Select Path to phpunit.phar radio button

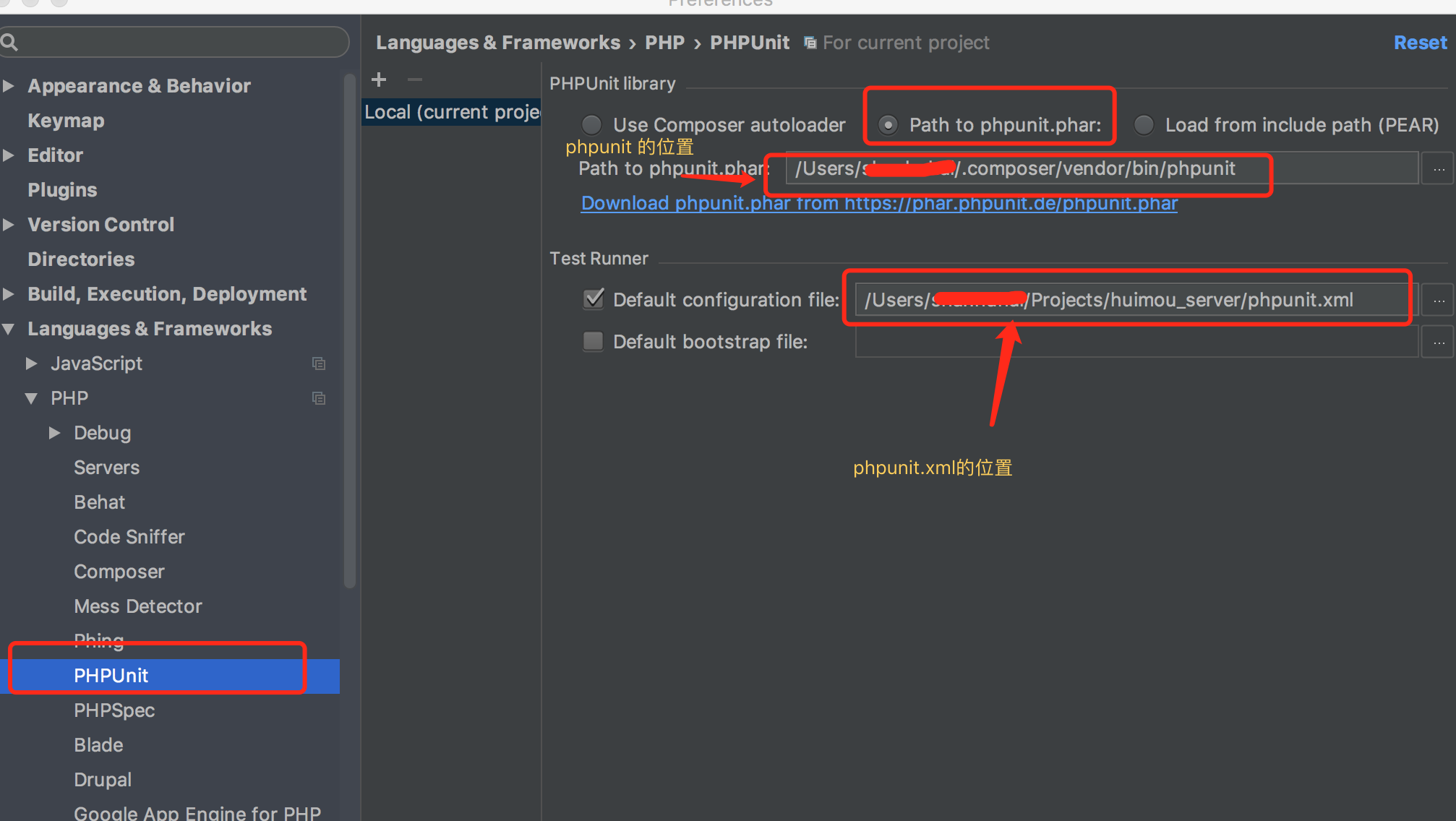888,125
